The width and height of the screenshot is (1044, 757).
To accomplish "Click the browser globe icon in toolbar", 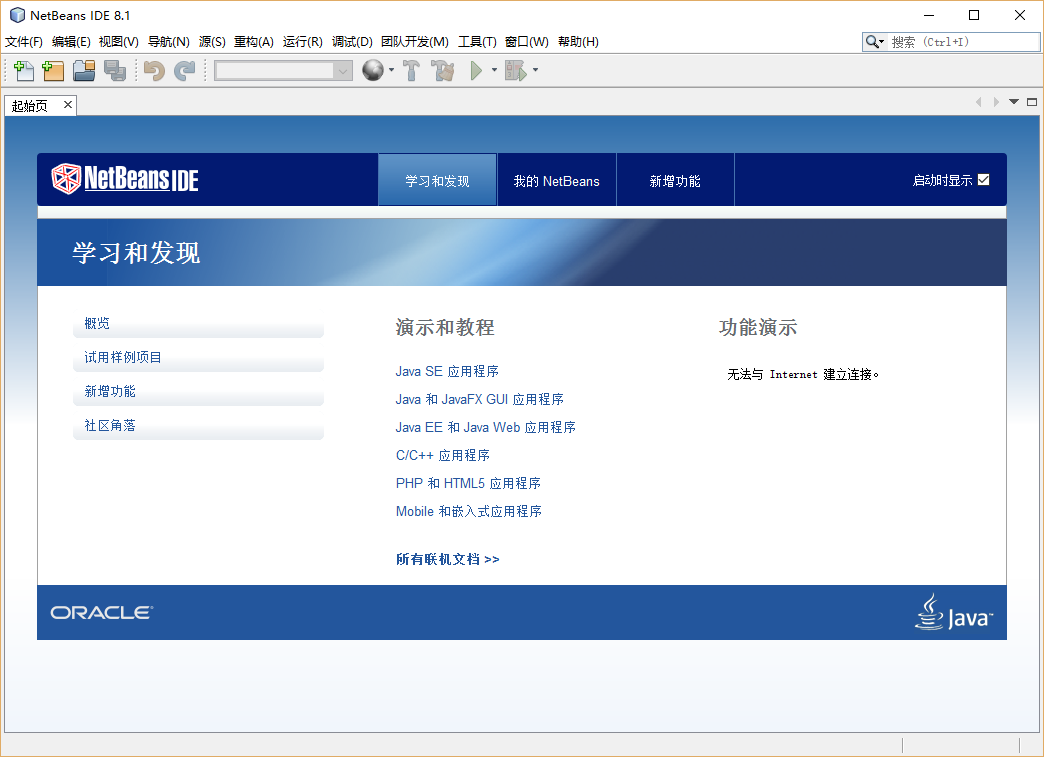I will tap(372, 71).
